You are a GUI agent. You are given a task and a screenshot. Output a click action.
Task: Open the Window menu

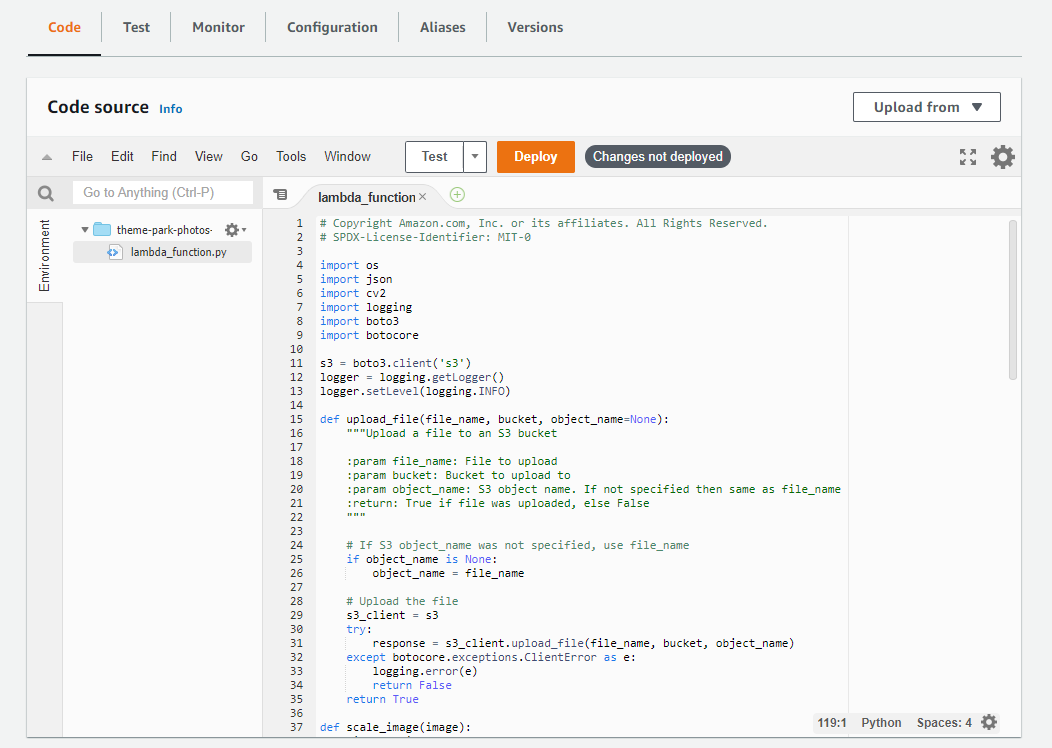click(x=347, y=157)
